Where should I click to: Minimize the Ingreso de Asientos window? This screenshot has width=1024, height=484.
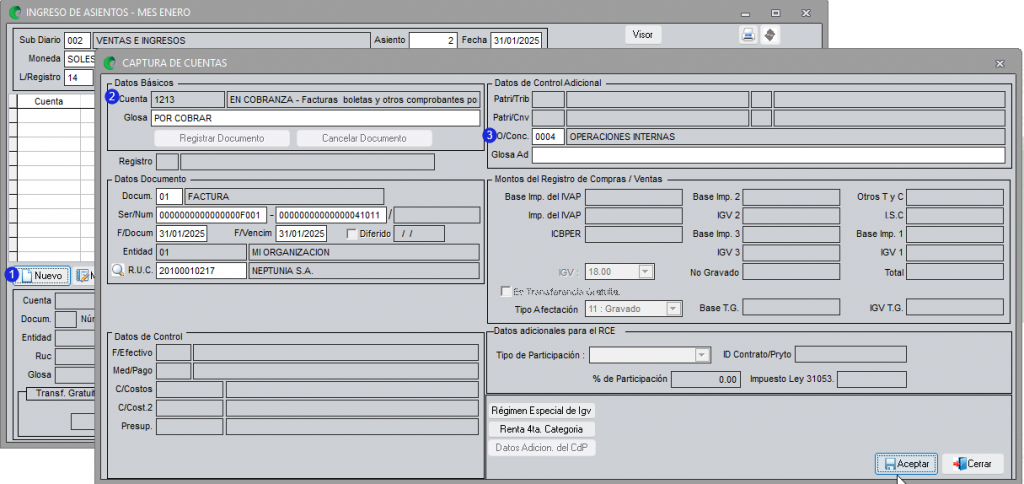pyautogui.click(x=745, y=12)
